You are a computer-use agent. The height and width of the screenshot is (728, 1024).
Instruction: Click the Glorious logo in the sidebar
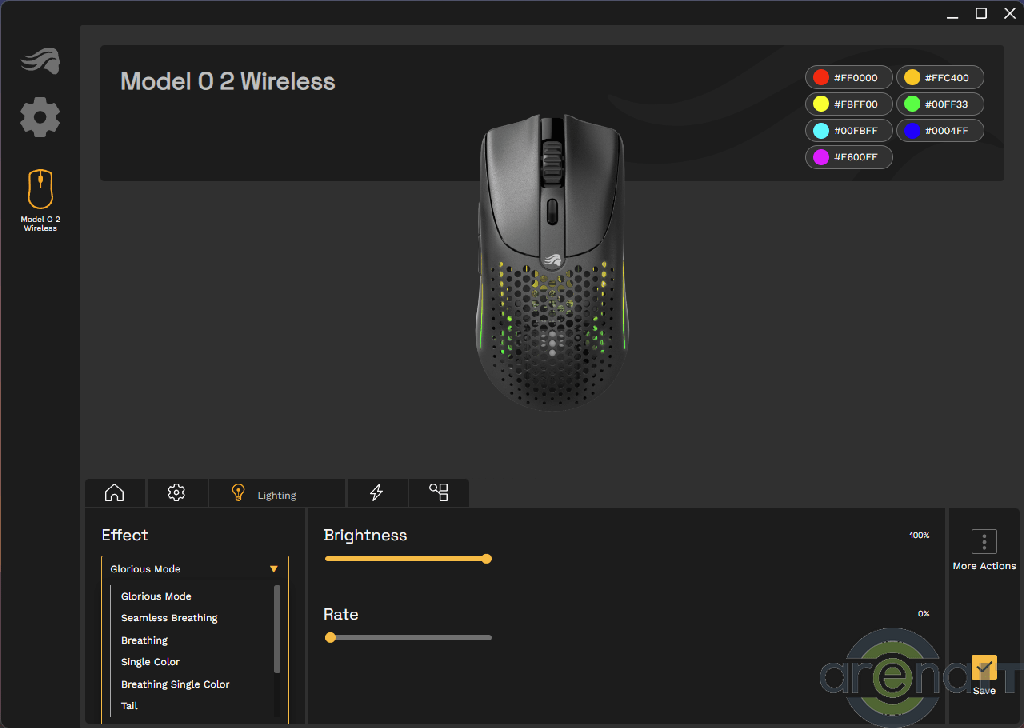coord(40,61)
